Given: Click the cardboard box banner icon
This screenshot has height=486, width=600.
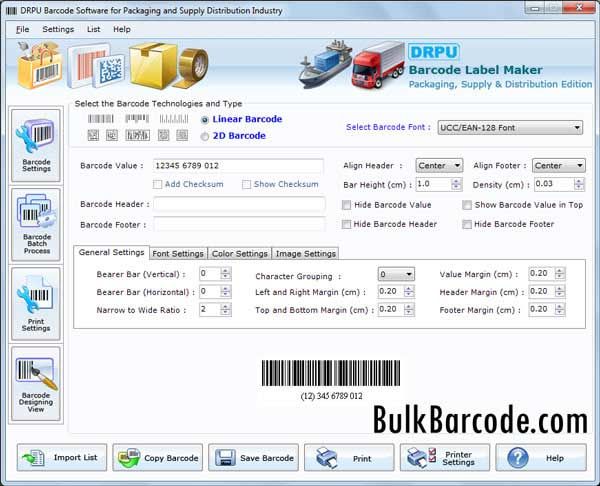Looking at the screenshot, I should point(154,65).
